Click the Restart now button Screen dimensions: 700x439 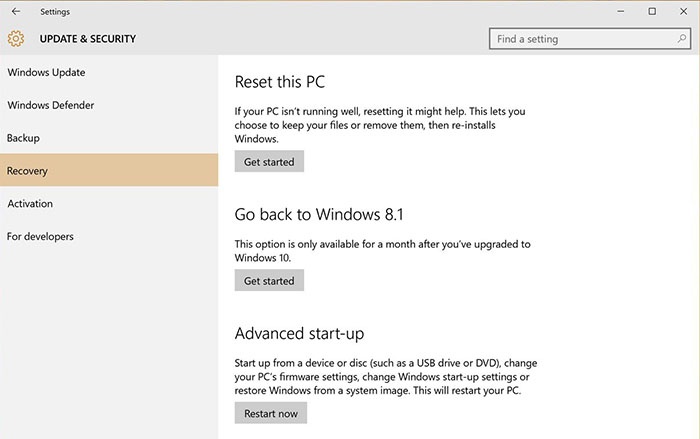pyautogui.click(x=271, y=413)
